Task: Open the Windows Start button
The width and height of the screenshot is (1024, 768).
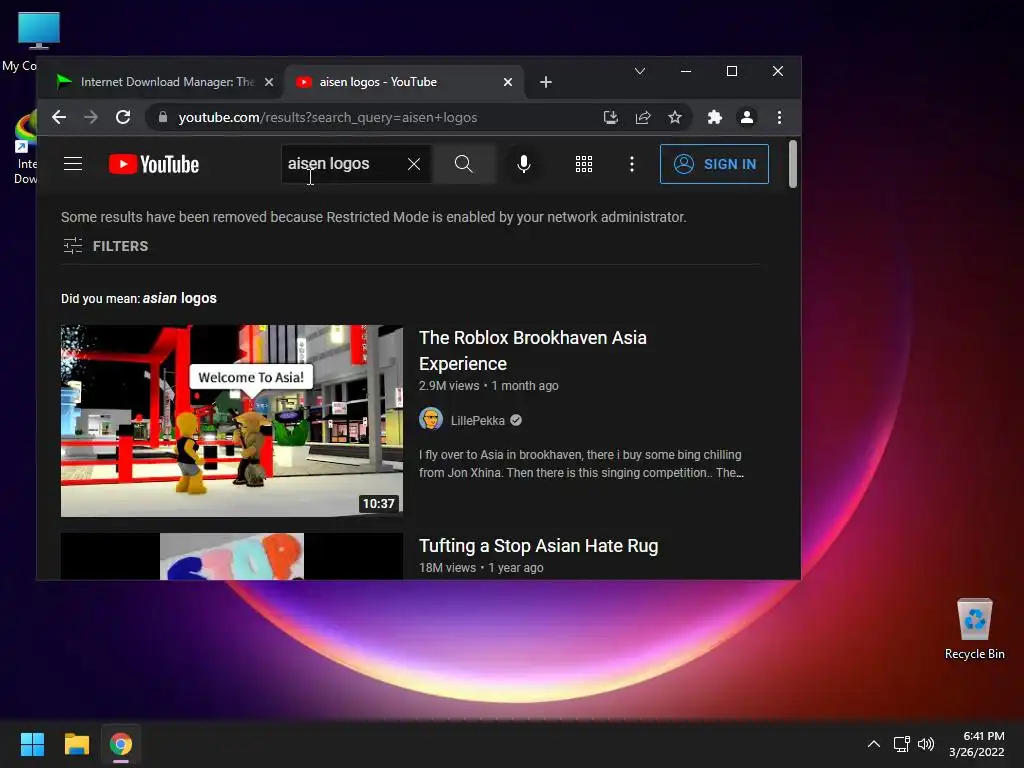Action: tap(32, 744)
